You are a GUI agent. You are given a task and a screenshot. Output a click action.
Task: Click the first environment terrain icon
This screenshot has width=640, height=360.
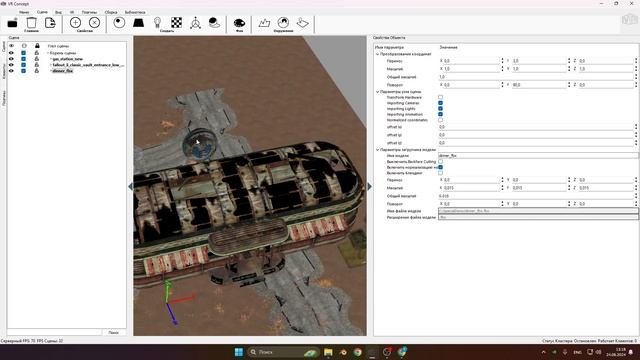pyautogui.click(x=264, y=22)
